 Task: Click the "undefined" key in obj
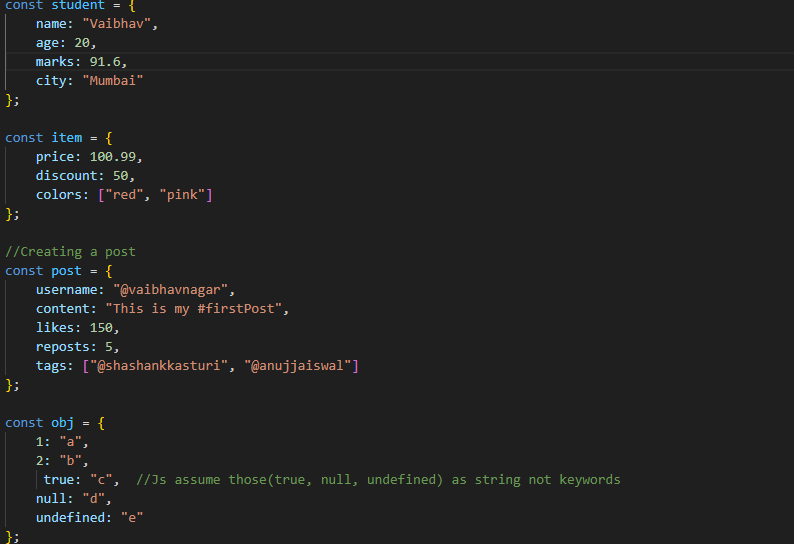[70, 518]
